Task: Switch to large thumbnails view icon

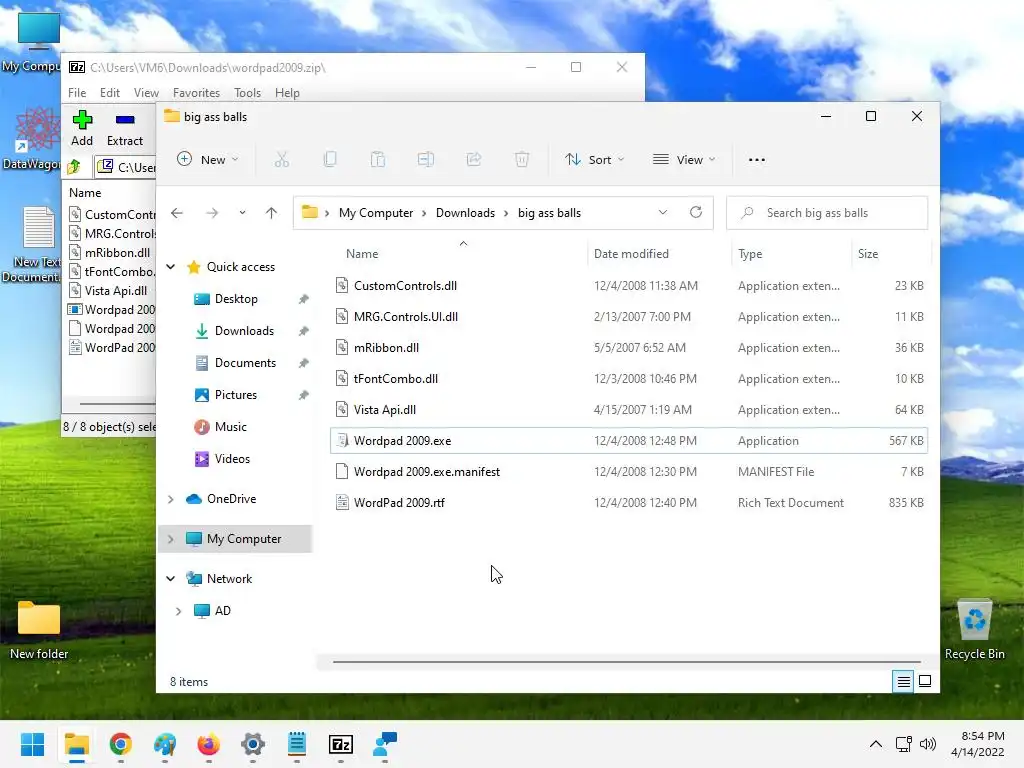Action: pyautogui.click(x=925, y=681)
